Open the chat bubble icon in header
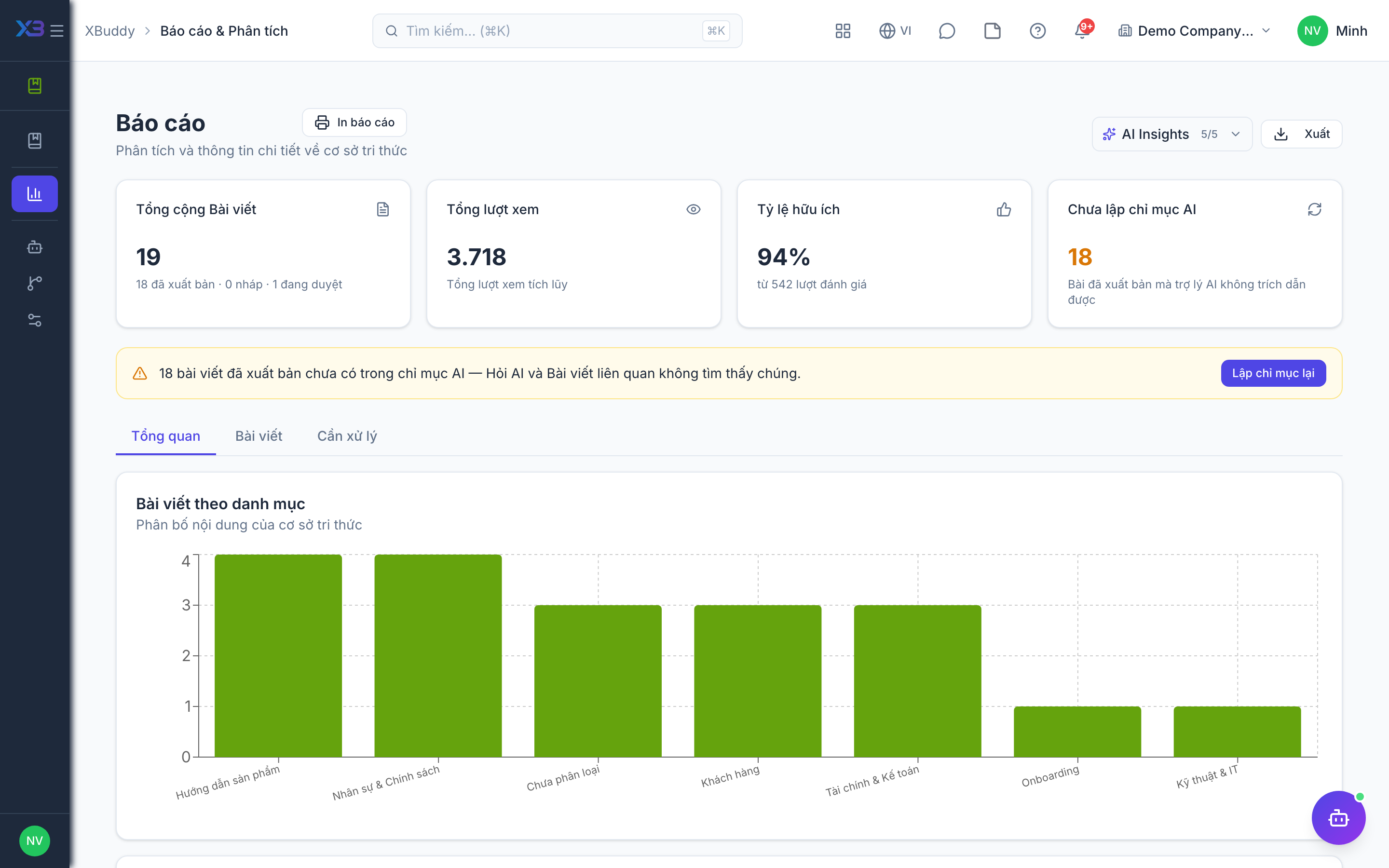Image resolution: width=1389 pixels, height=868 pixels. click(946, 30)
